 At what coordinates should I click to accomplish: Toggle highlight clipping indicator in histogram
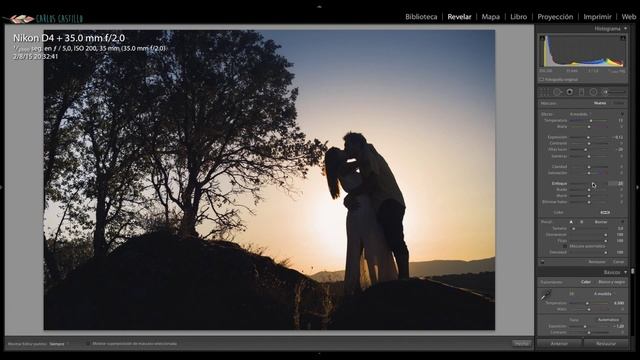pyautogui.click(x=623, y=38)
